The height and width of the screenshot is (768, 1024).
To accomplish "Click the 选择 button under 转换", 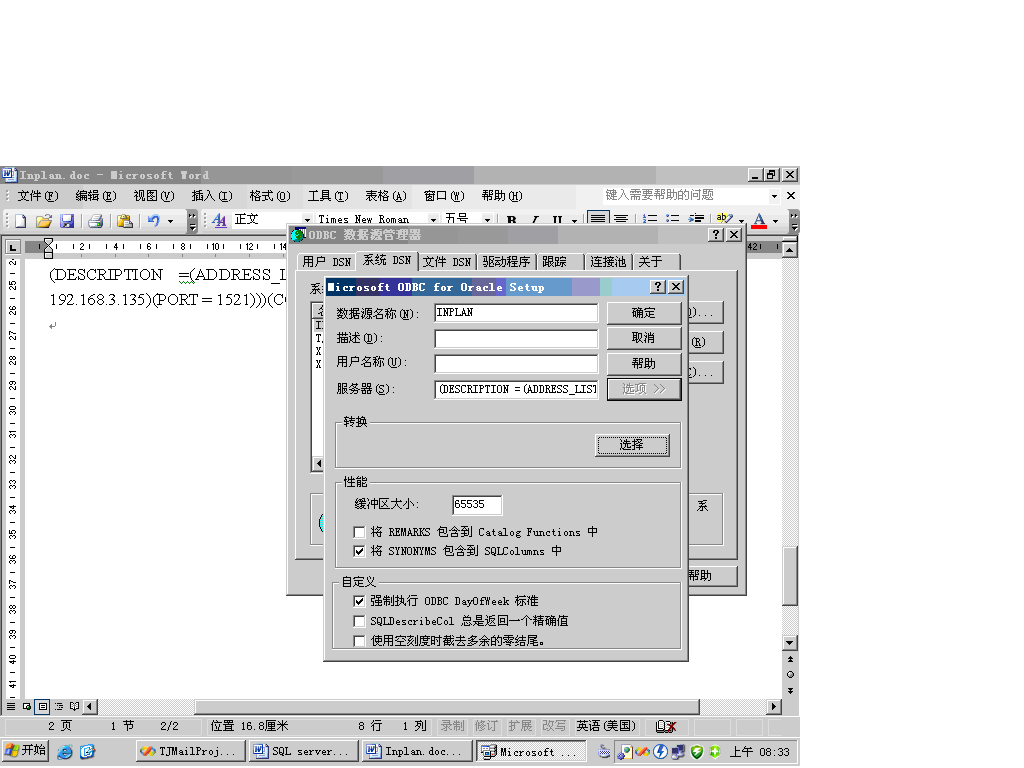I will coord(632,443).
